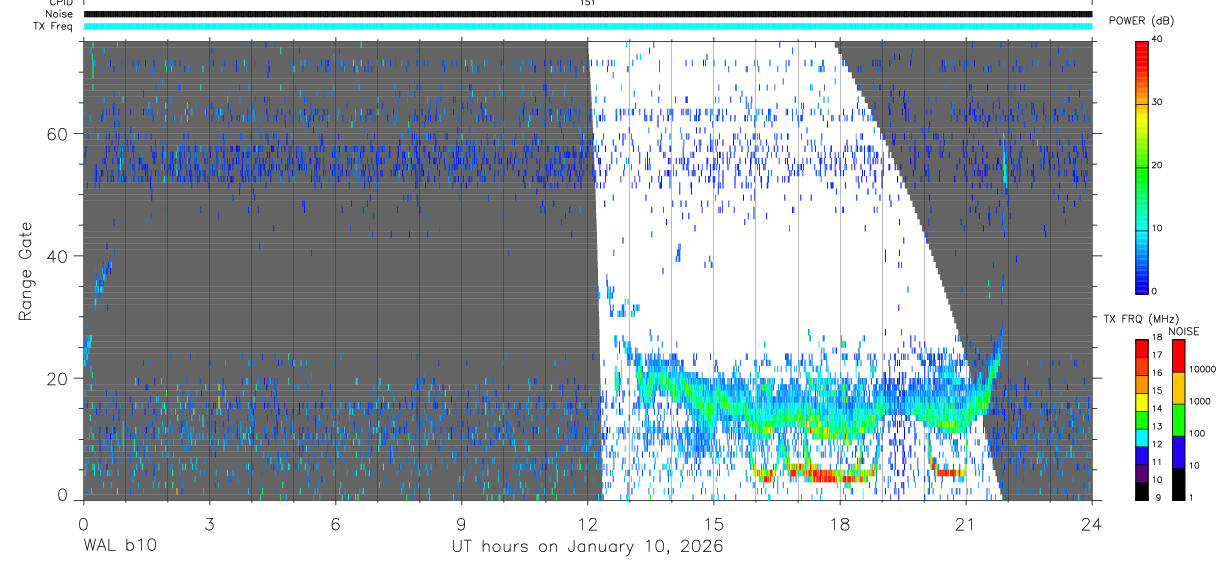The image size is (1228, 567).
Task: Click the 15 label on TX FRQ scale
Action: (1156, 391)
